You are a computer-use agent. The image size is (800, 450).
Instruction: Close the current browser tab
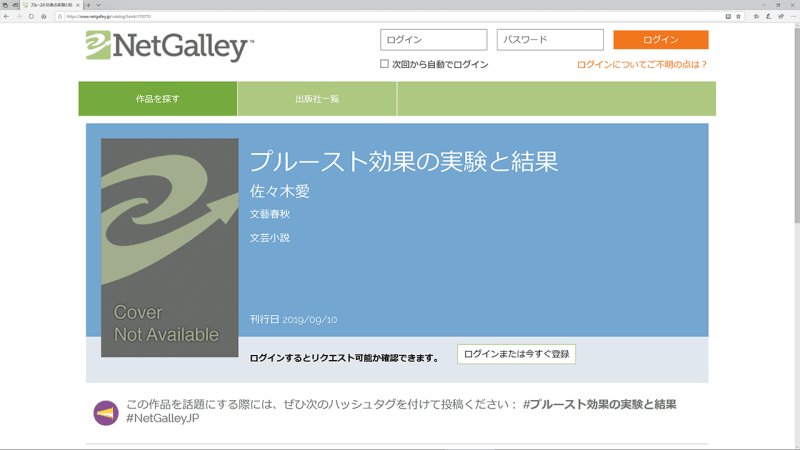click(x=78, y=5)
